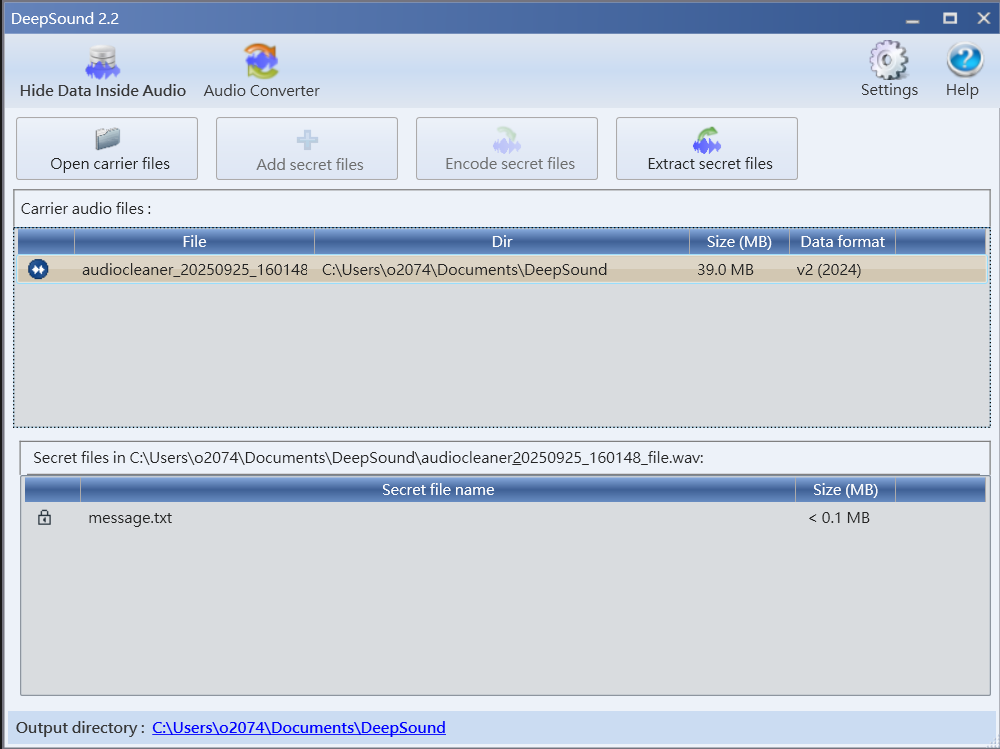The width and height of the screenshot is (1000, 749).
Task: Launch the Audio Converter tool
Action: click(261, 71)
